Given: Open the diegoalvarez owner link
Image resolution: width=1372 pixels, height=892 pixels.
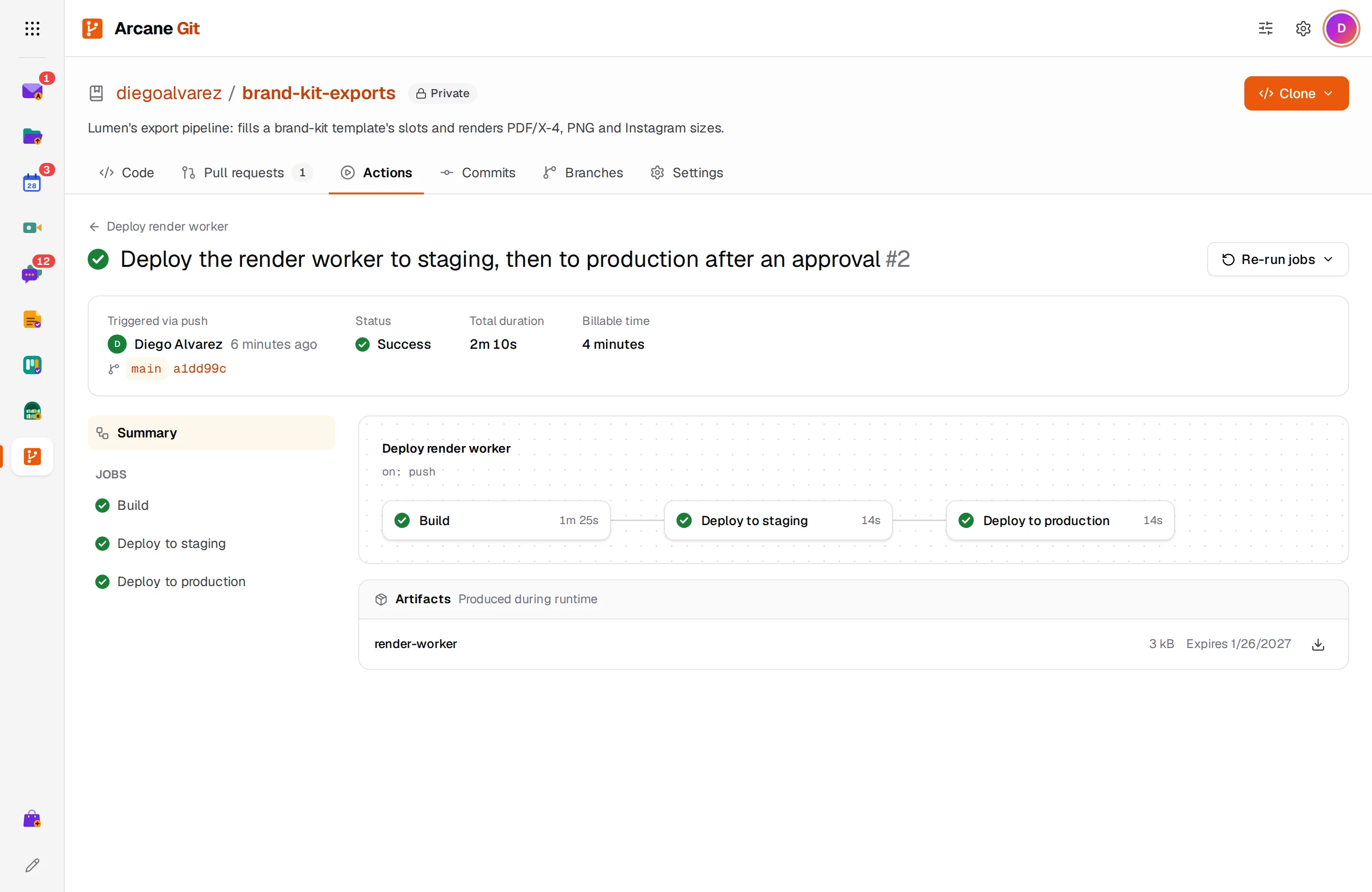Looking at the screenshot, I should 169,93.
